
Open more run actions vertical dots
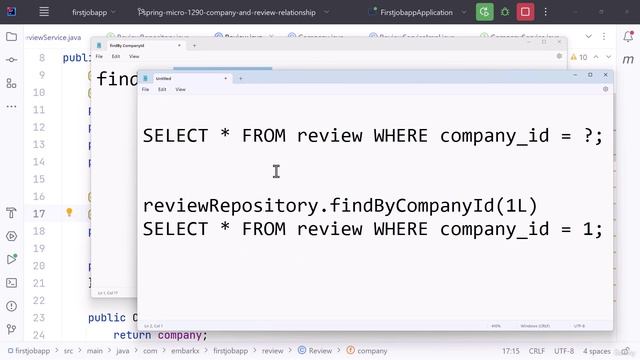(x=546, y=12)
